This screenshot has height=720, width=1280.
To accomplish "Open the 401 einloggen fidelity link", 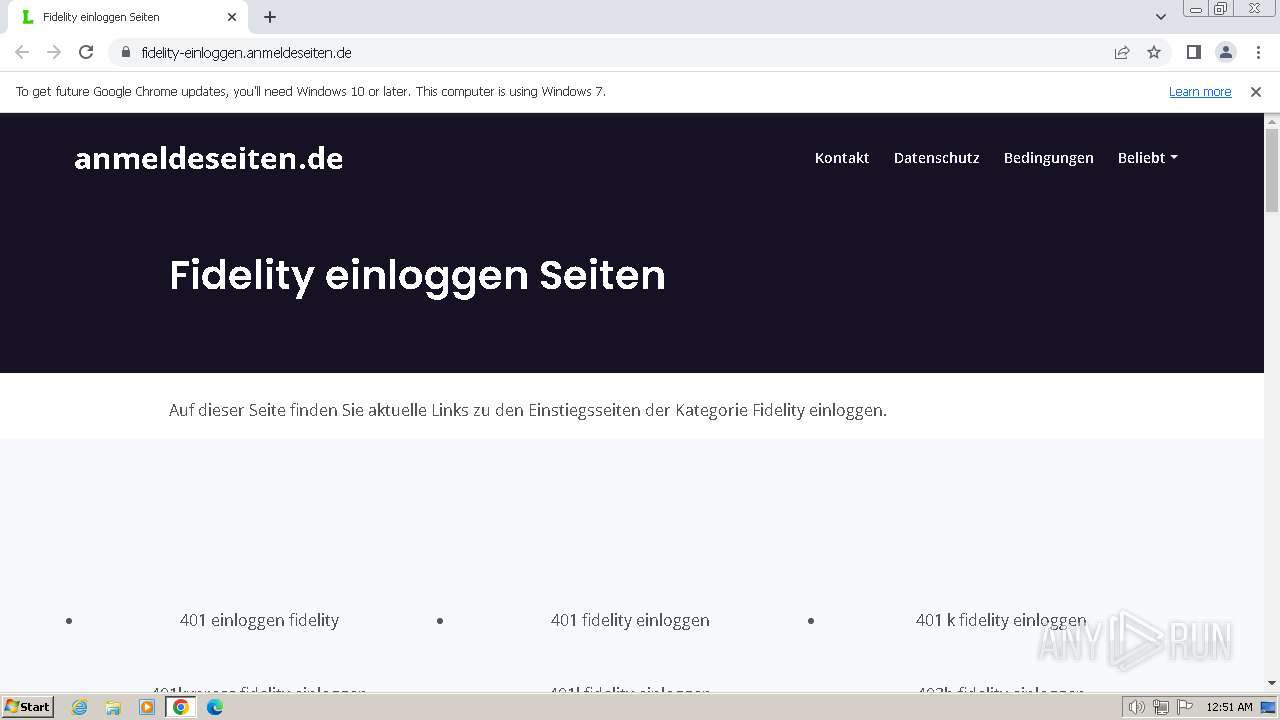I will click(x=259, y=620).
